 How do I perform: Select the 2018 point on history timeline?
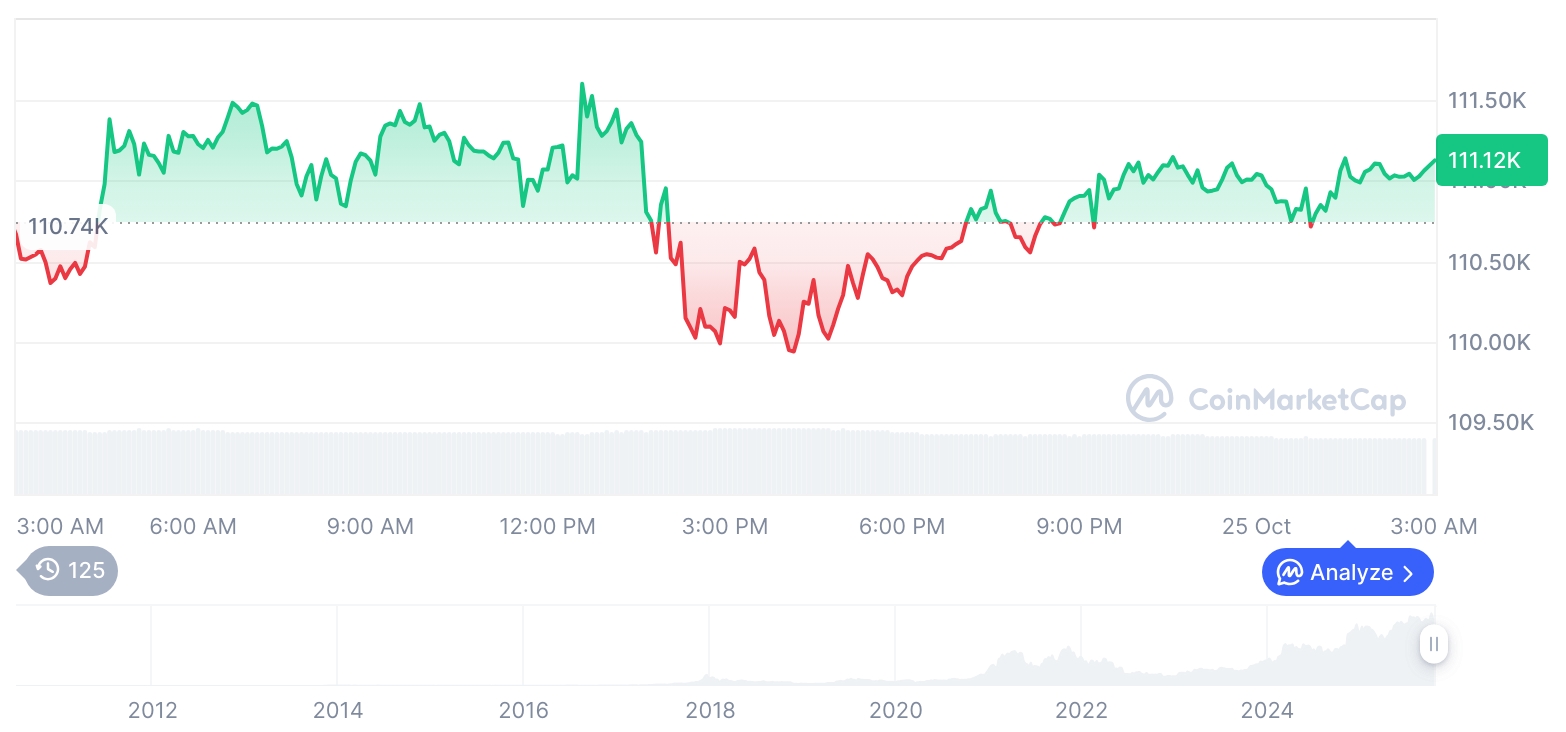click(x=710, y=710)
